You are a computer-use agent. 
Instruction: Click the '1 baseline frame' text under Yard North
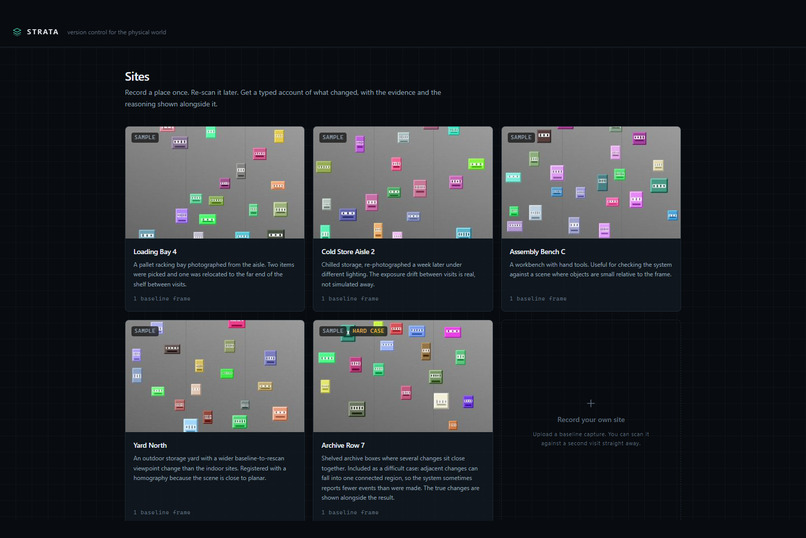[x=162, y=512]
